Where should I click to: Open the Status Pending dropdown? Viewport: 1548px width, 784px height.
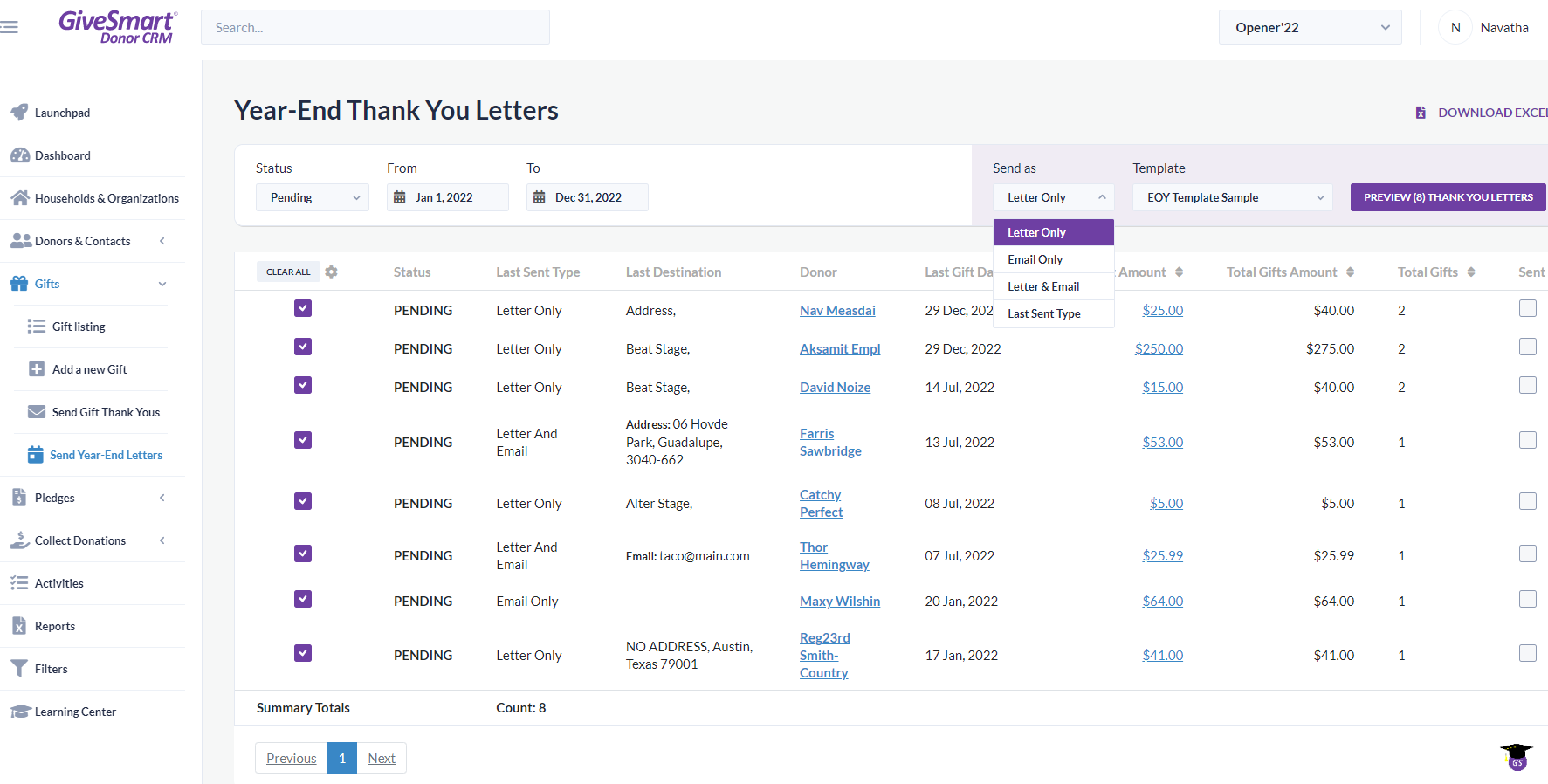[313, 197]
